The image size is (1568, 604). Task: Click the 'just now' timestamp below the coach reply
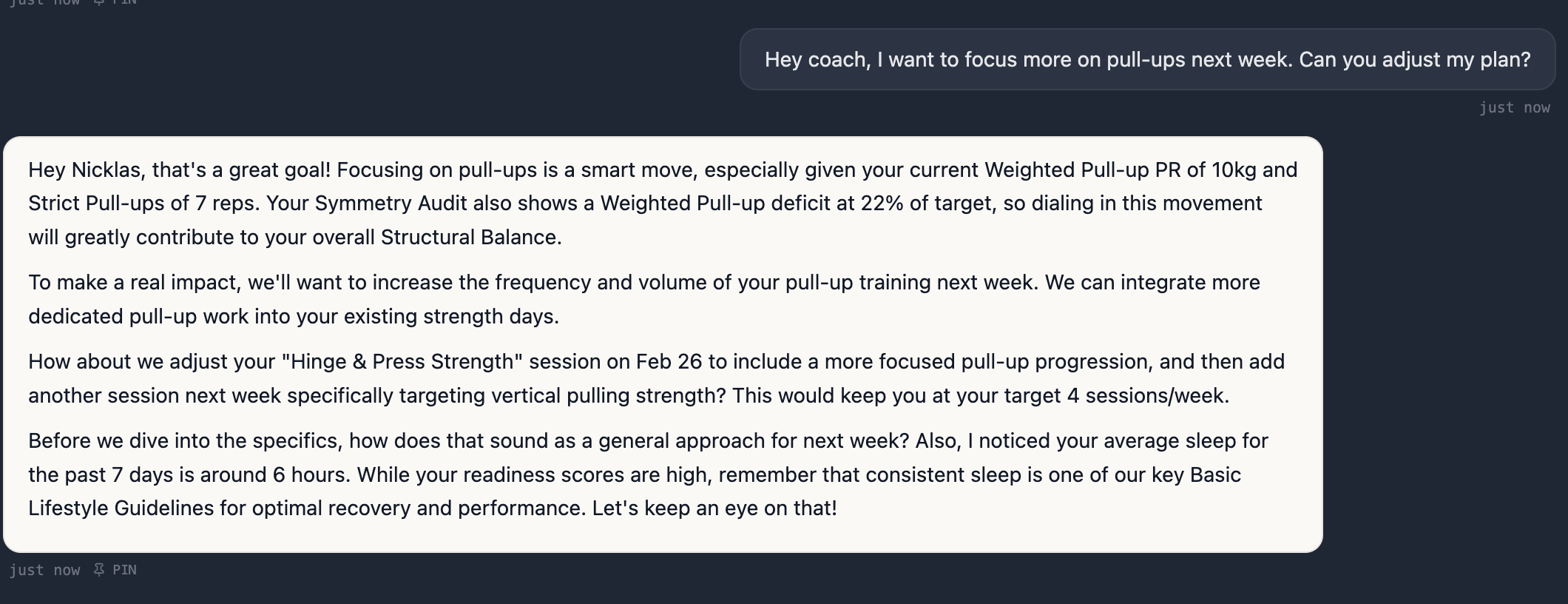[x=46, y=569]
